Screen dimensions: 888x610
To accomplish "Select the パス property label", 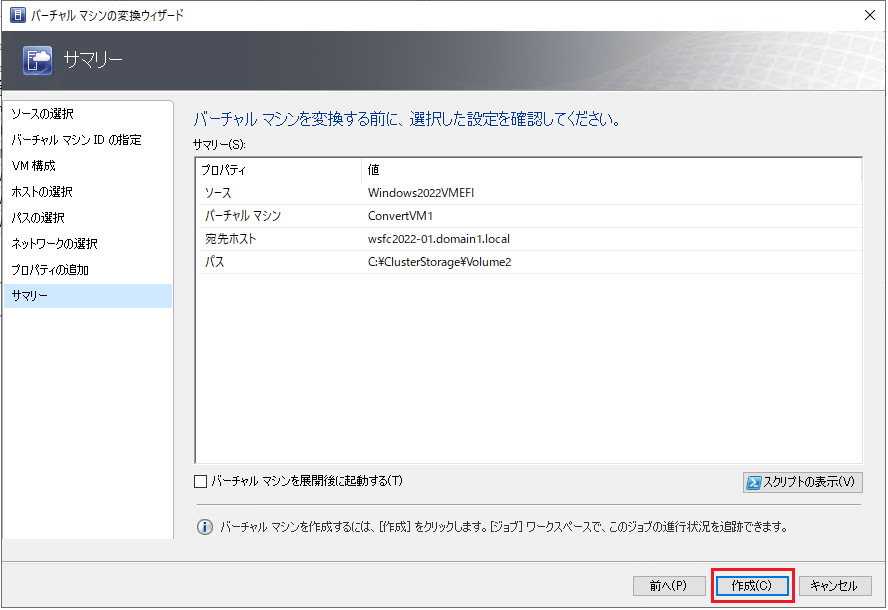I will coord(215,262).
